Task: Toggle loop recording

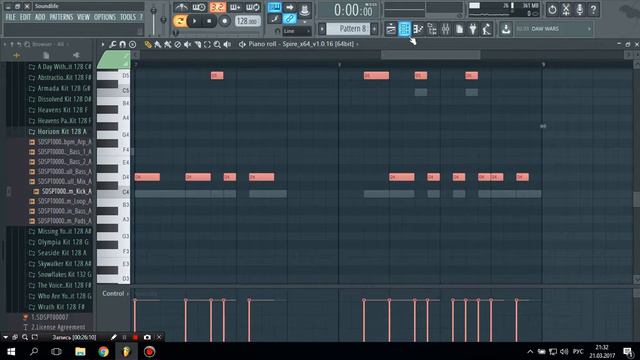Action: pyautogui.click(x=253, y=7)
